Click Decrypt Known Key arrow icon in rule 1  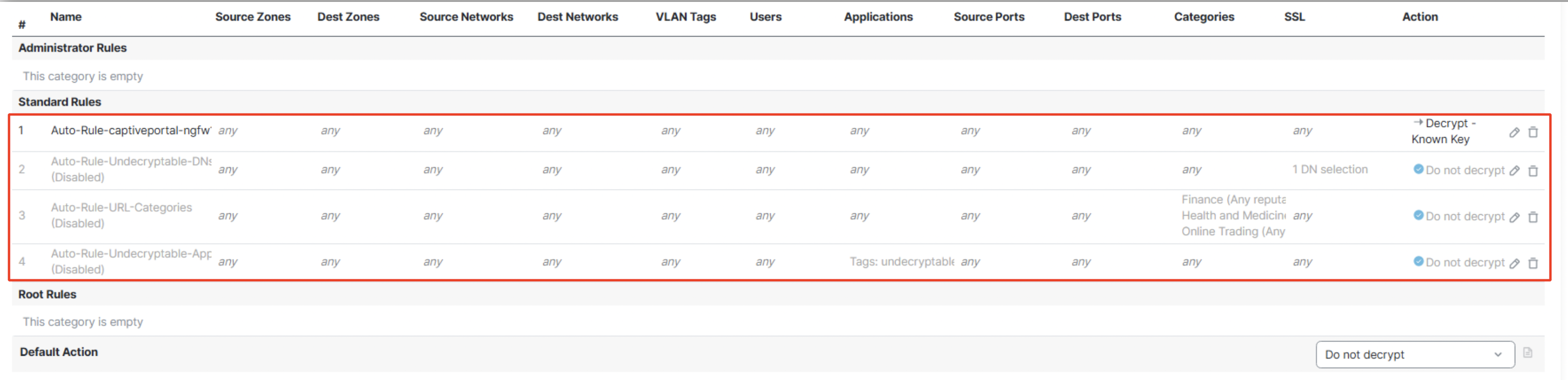click(x=1417, y=122)
